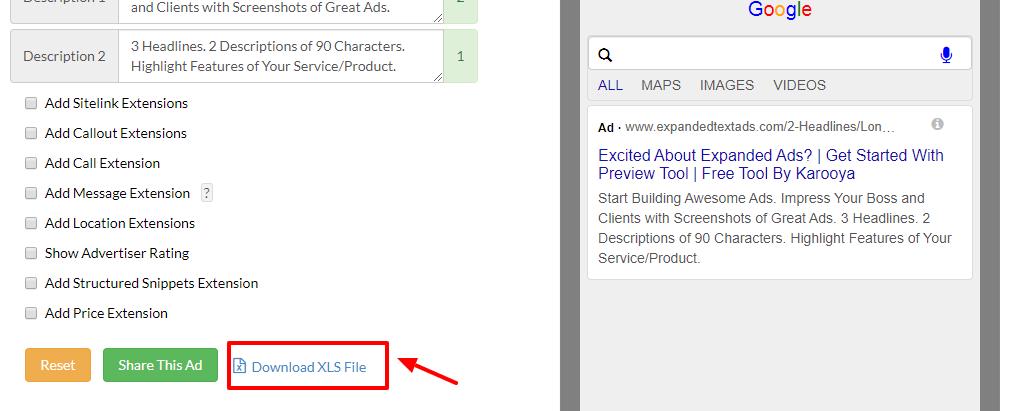Enable Add Sitelink Extensions checkbox
This screenshot has height=411, width=1020.
(31, 103)
